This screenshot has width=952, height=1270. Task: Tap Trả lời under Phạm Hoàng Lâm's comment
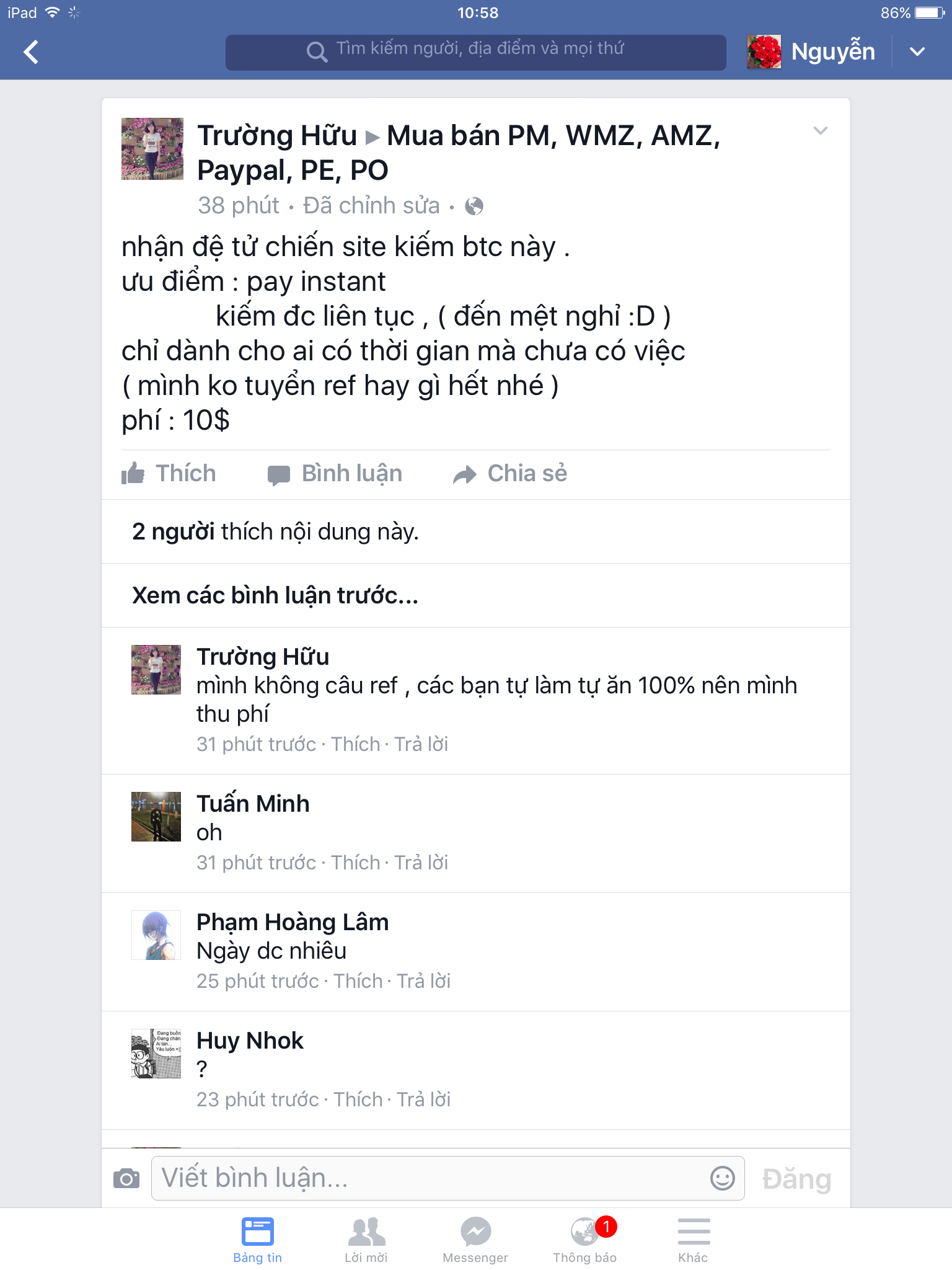pyautogui.click(x=424, y=981)
